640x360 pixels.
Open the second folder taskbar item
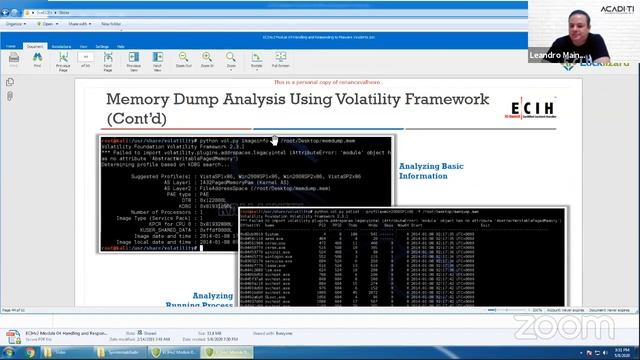point(120,352)
